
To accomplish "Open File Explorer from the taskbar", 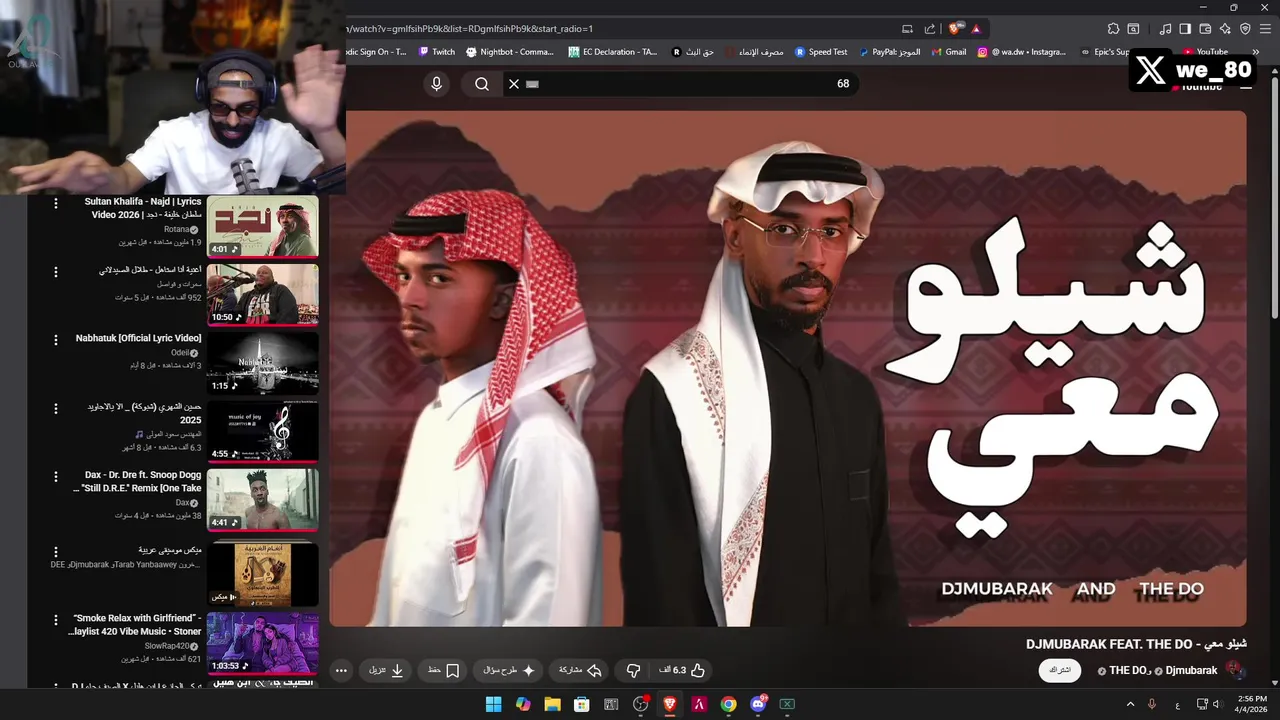I will (552, 704).
